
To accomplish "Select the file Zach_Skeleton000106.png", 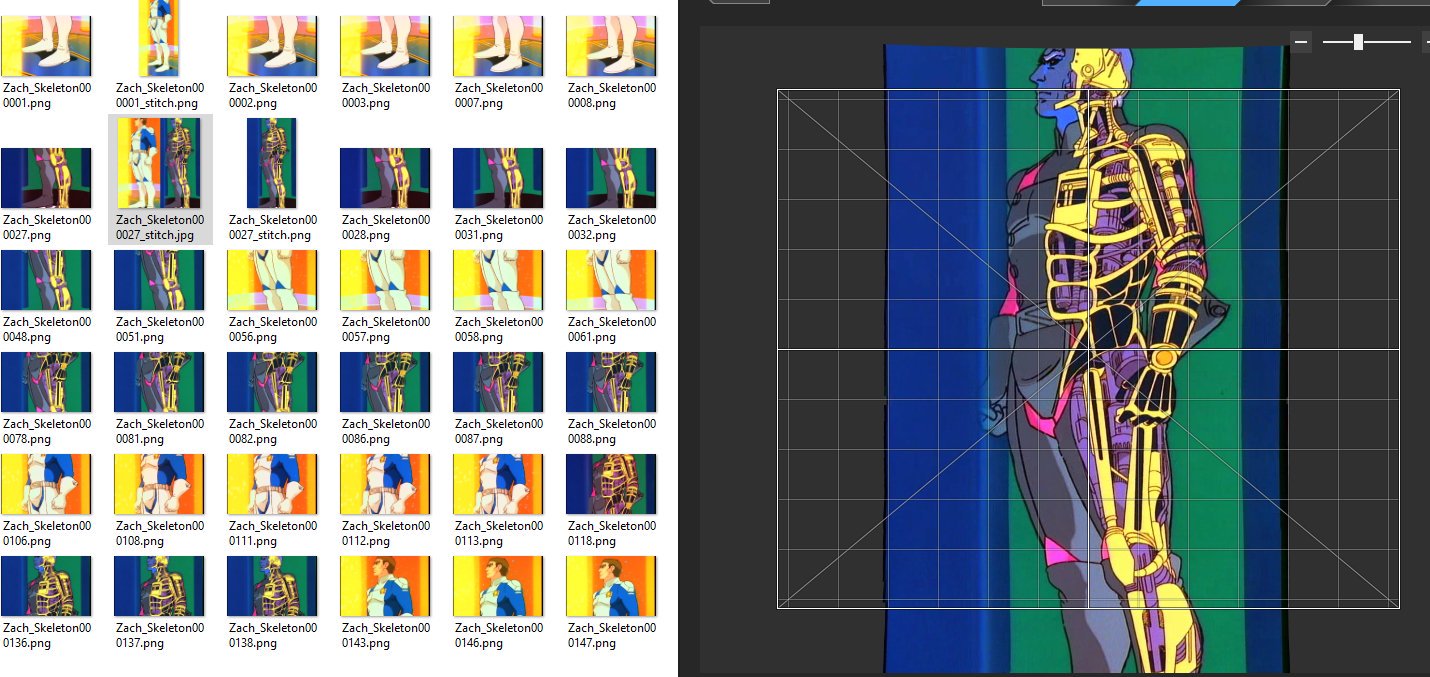I will 47,501.
